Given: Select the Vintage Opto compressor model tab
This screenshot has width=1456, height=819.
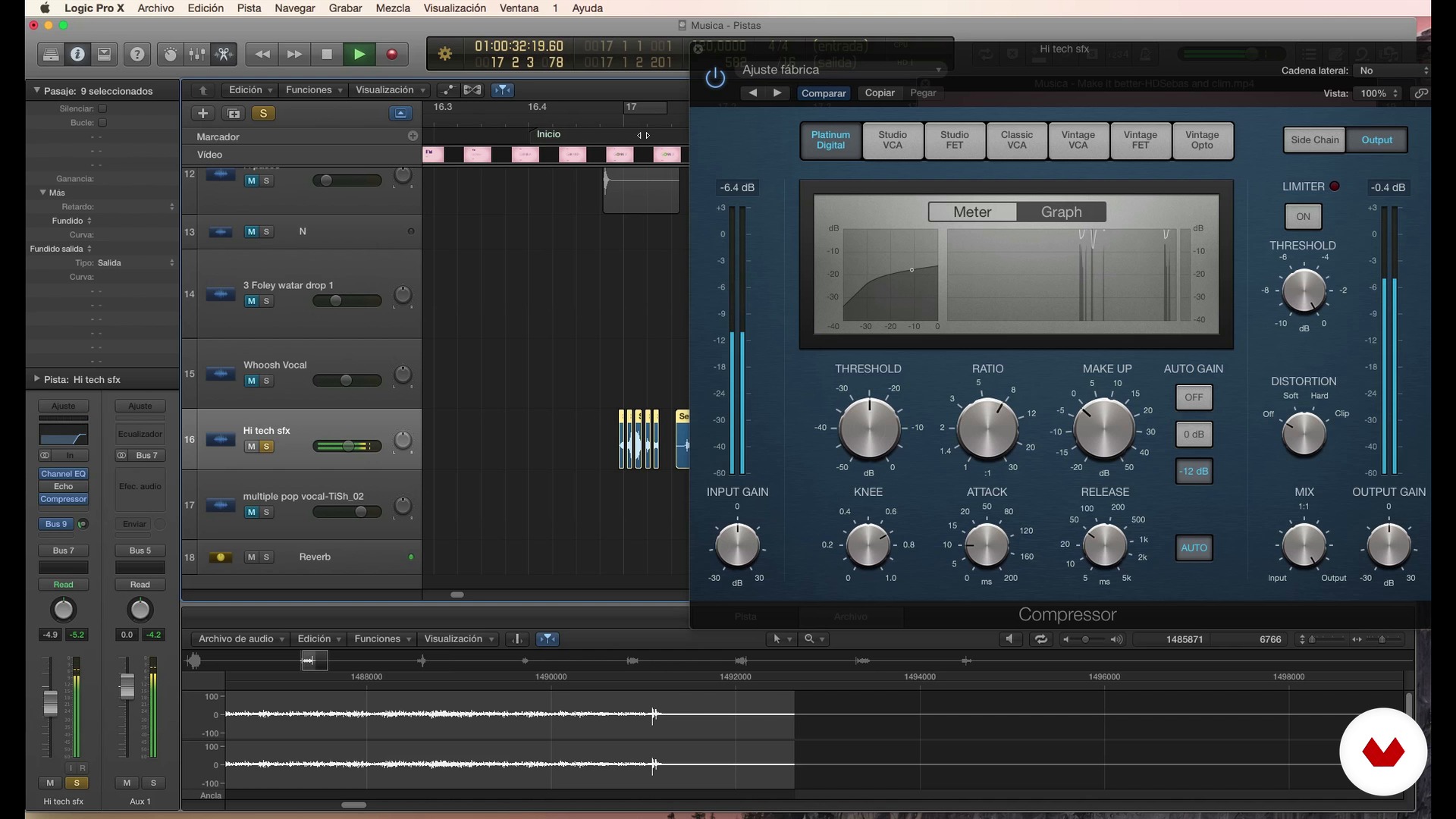Looking at the screenshot, I should click(x=1202, y=140).
